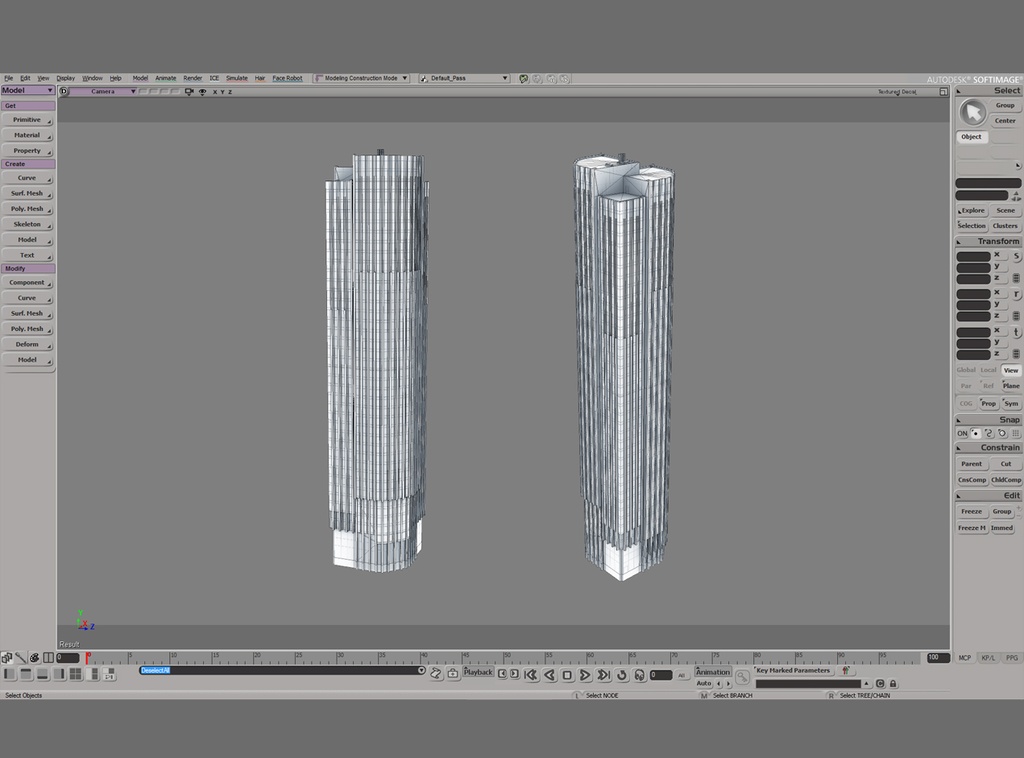
Task: Toggle the Object selection mode button
Action: pos(971,137)
